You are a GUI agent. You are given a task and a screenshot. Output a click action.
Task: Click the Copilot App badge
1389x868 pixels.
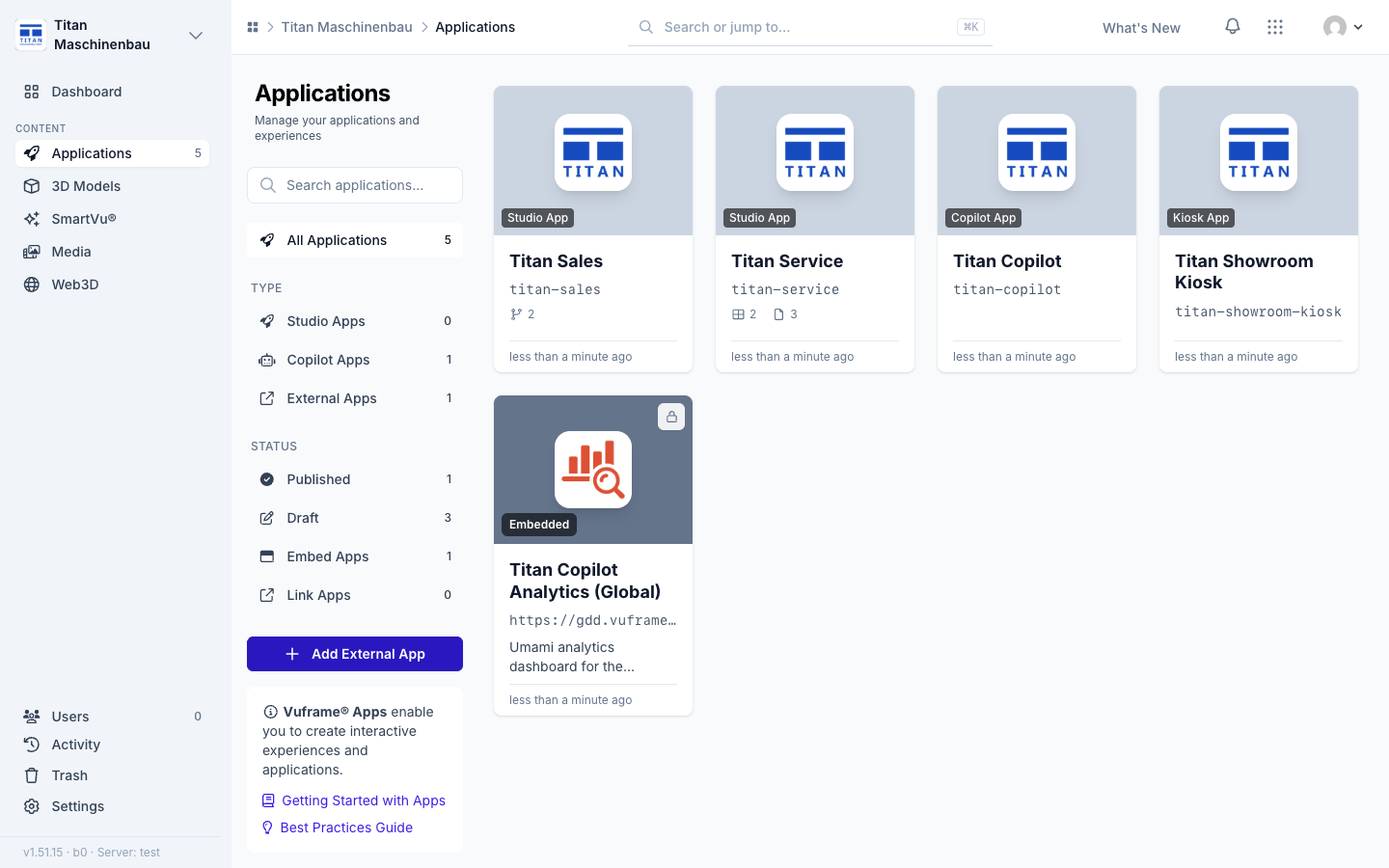click(x=983, y=218)
